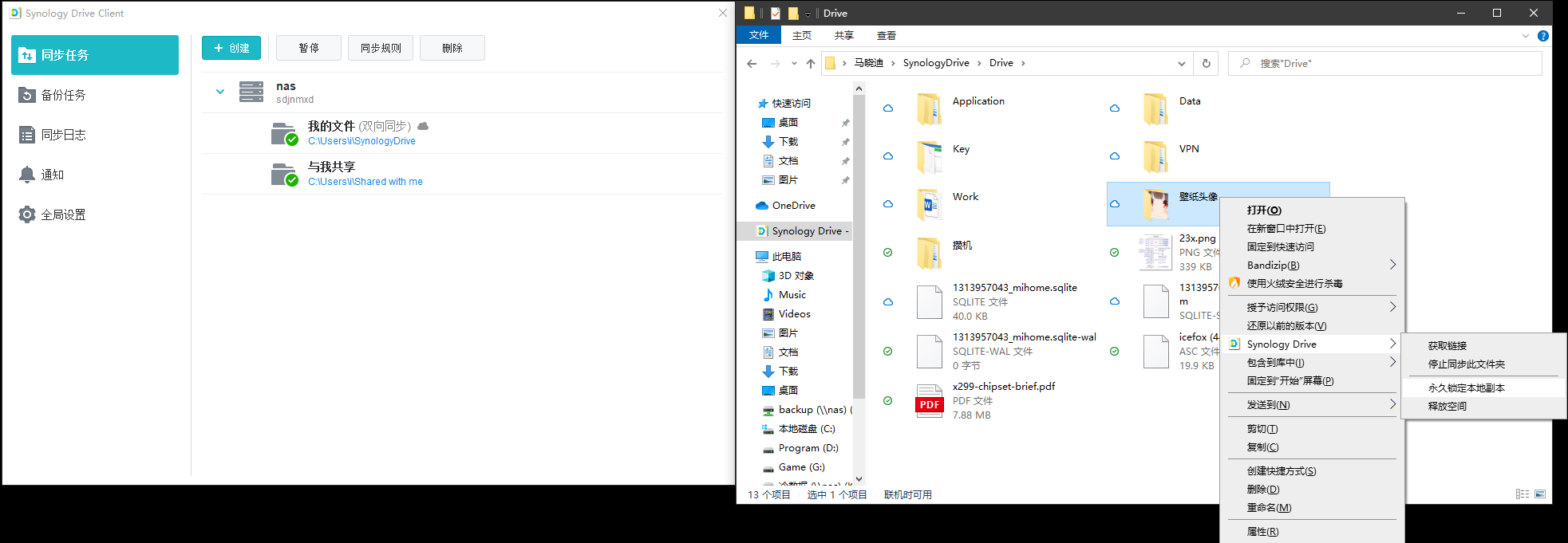This screenshot has height=543, width=1568.
Task: Refresh the Drive folder view
Action: pos(1207,63)
